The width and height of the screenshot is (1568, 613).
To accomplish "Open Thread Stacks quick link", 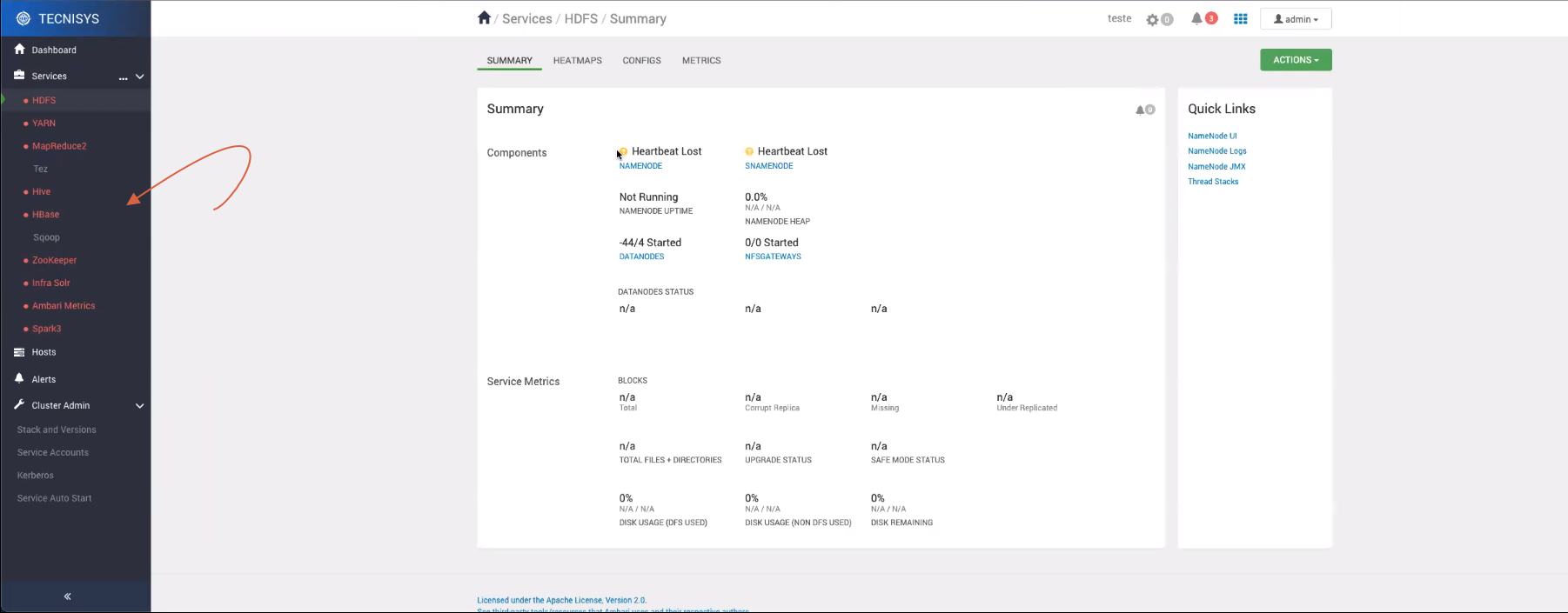I will click(1212, 182).
